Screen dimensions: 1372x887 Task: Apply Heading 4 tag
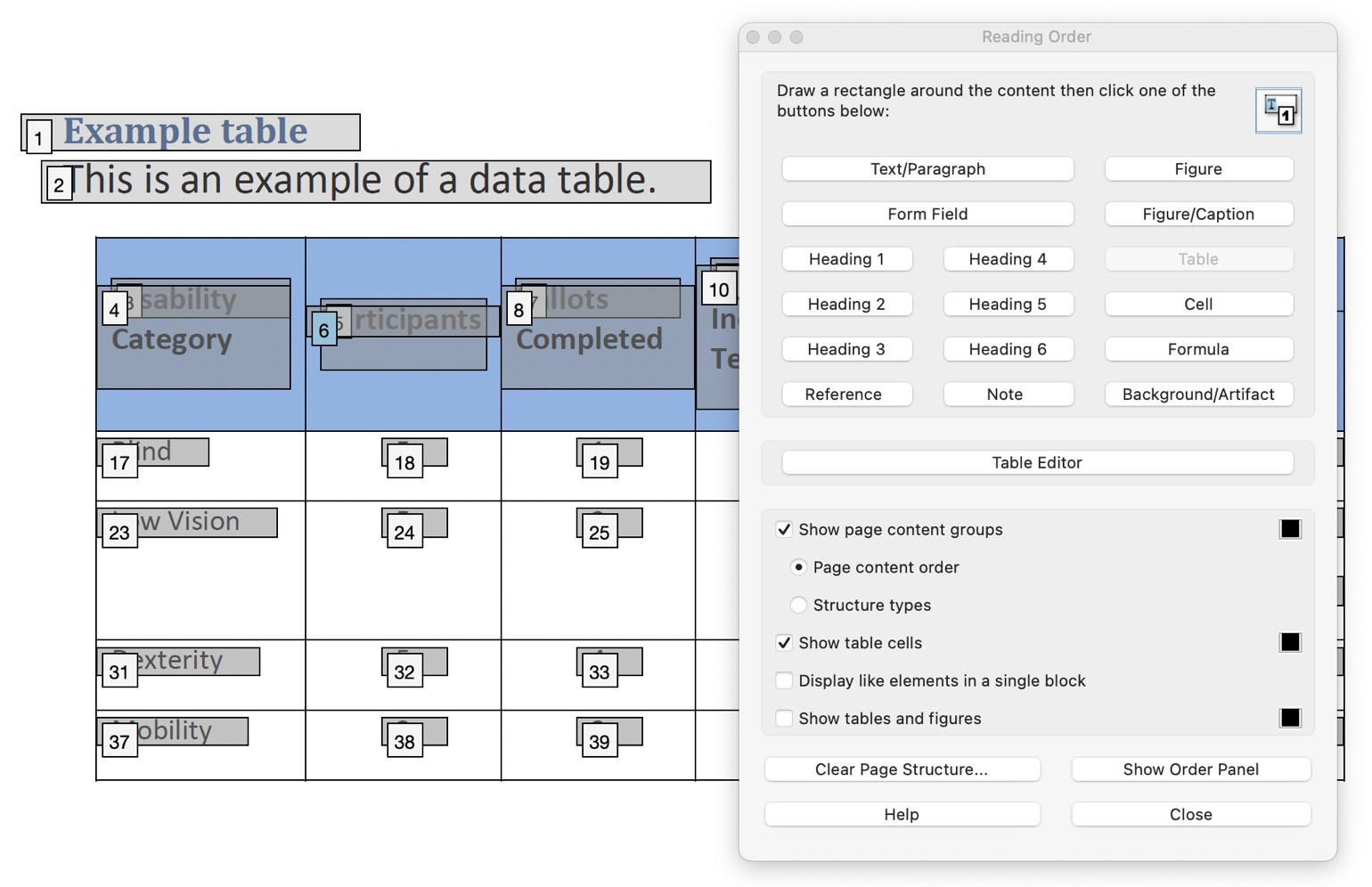pos(1009,258)
